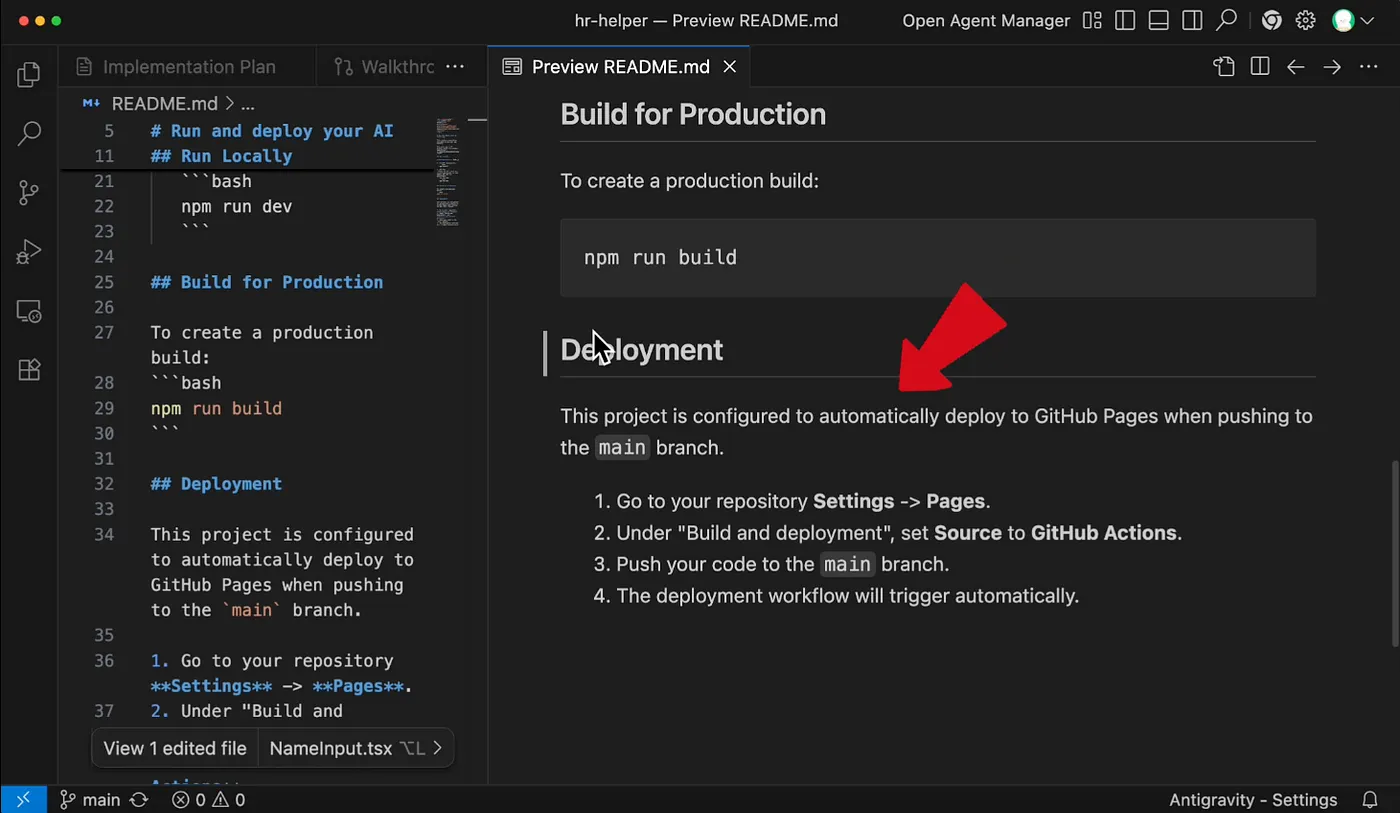This screenshot has width=1400, height=813.
Task: Open the Remote Explorer view
Action: (29, 311)
